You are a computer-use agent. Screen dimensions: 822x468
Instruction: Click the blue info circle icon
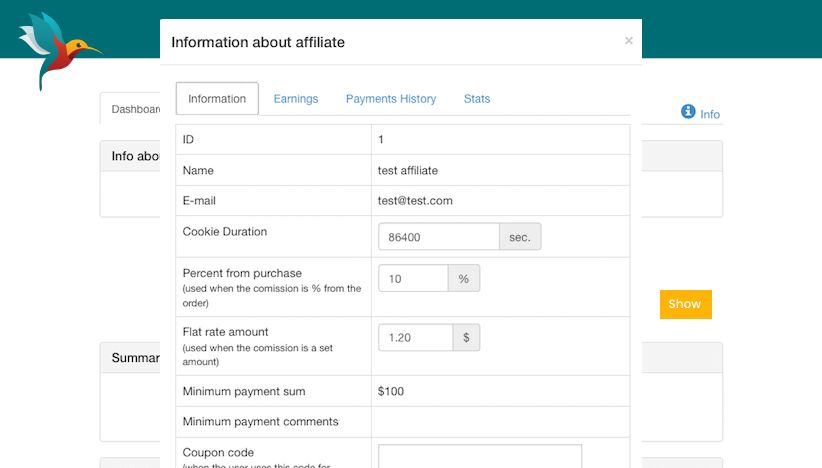688,112
